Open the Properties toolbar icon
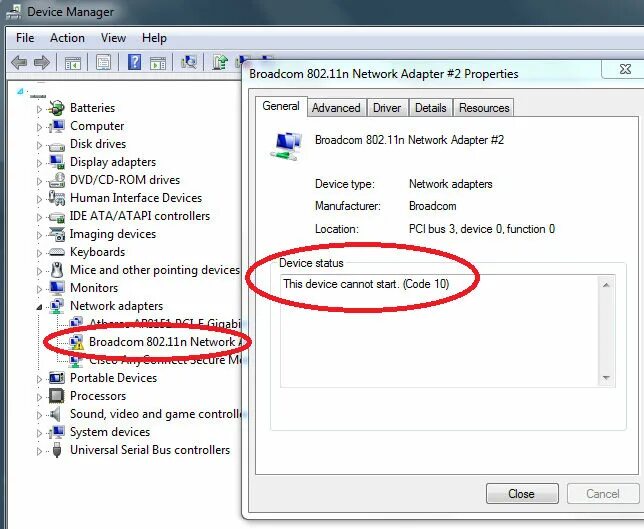Screen dimensions: 644x529 (x=104, y=63)
